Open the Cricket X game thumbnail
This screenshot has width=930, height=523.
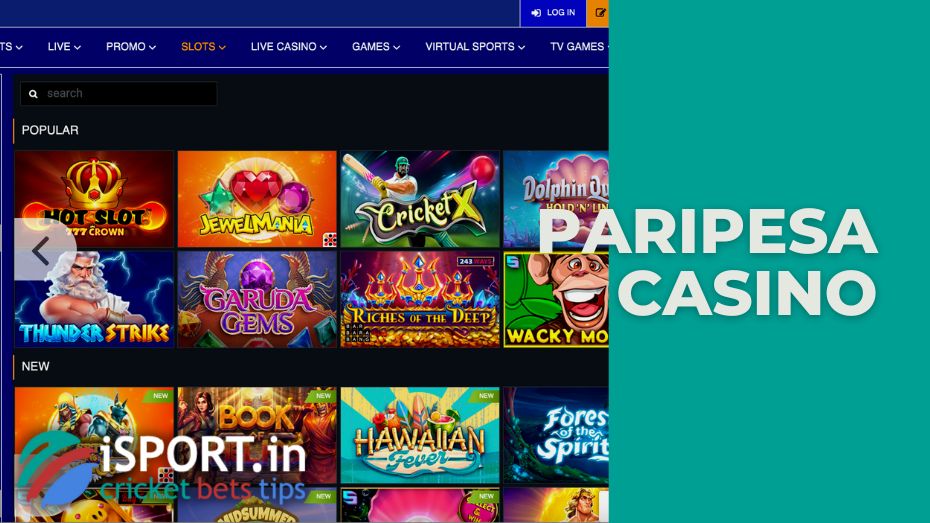[x=420, y=199]
